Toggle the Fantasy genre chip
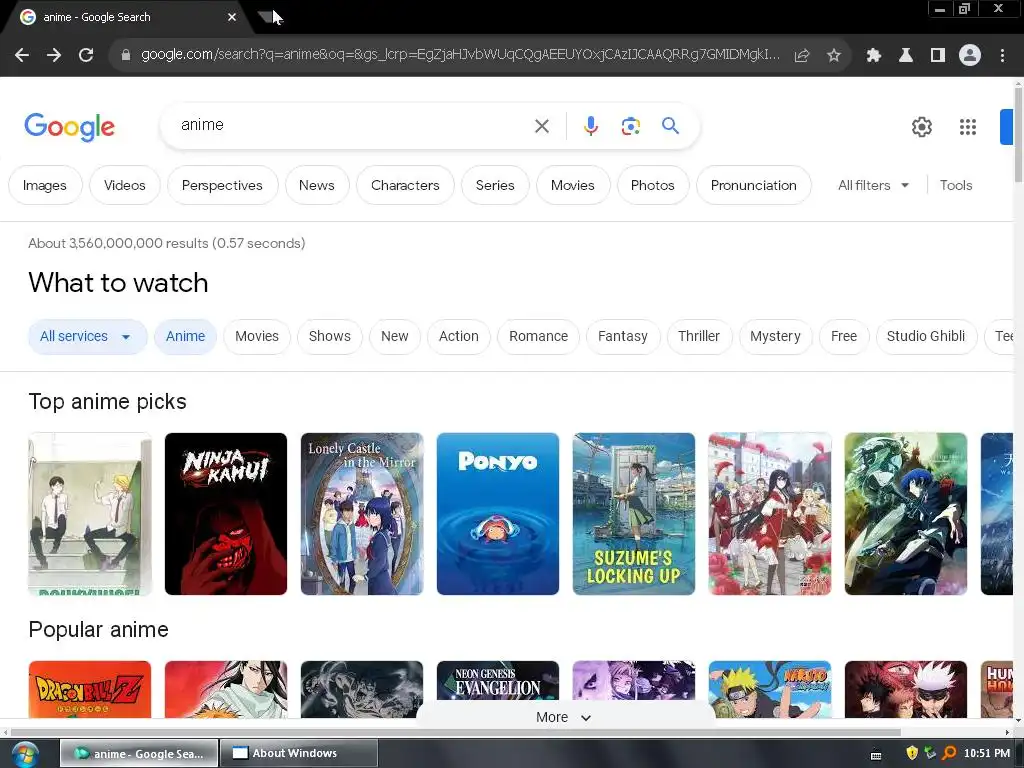Image resolution: width=1024 pixels, height=768 pixels. [x=623, y=337]
